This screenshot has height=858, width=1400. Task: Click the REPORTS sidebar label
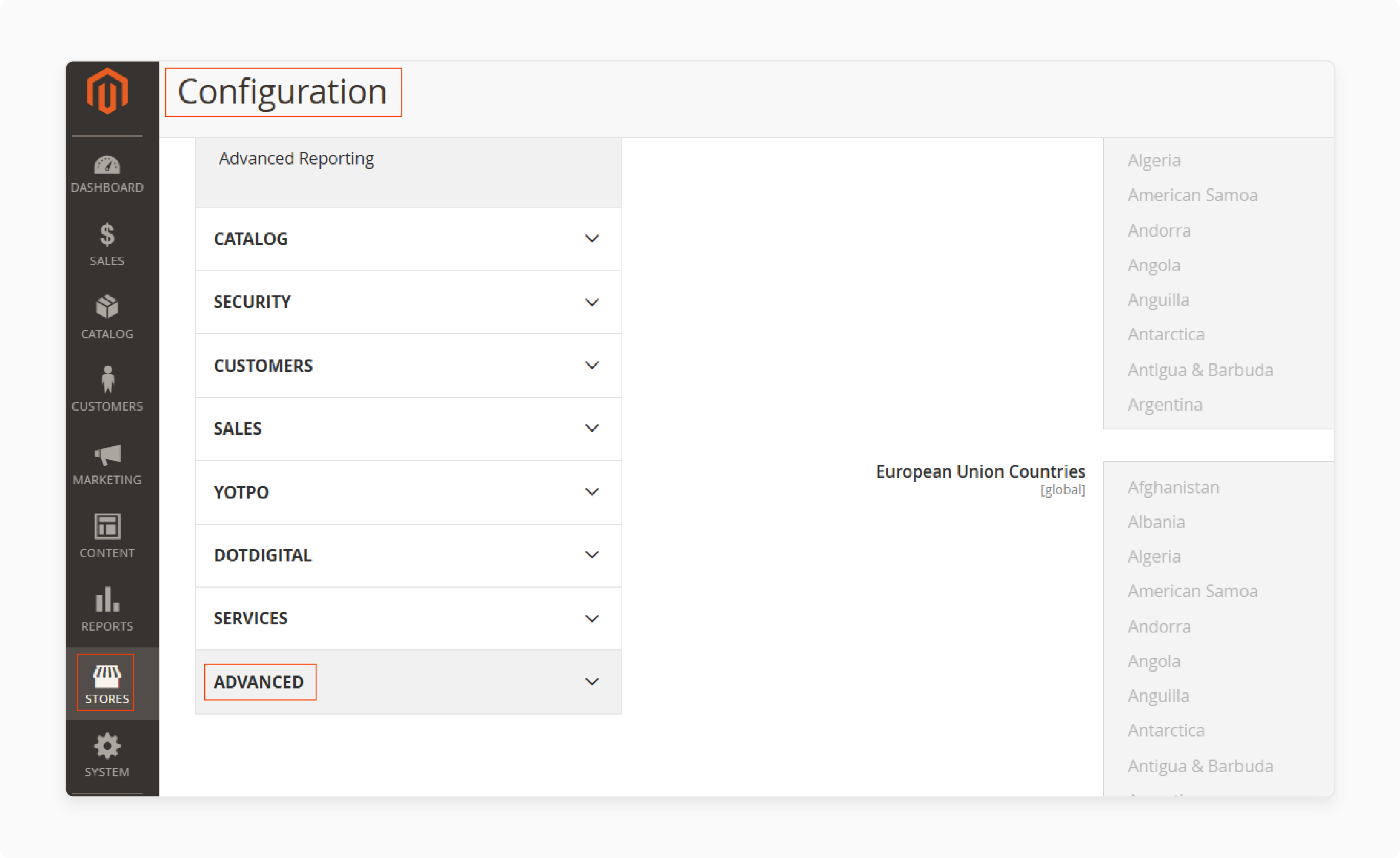point(107,626)
